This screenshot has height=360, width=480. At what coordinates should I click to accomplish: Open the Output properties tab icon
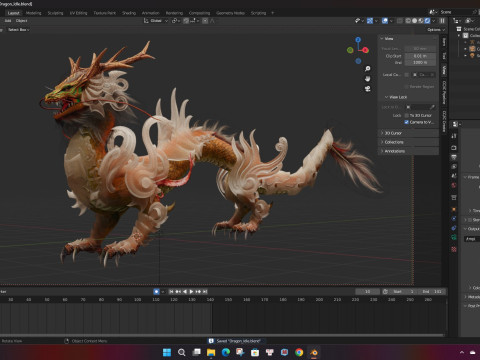(x=454, y=157)
